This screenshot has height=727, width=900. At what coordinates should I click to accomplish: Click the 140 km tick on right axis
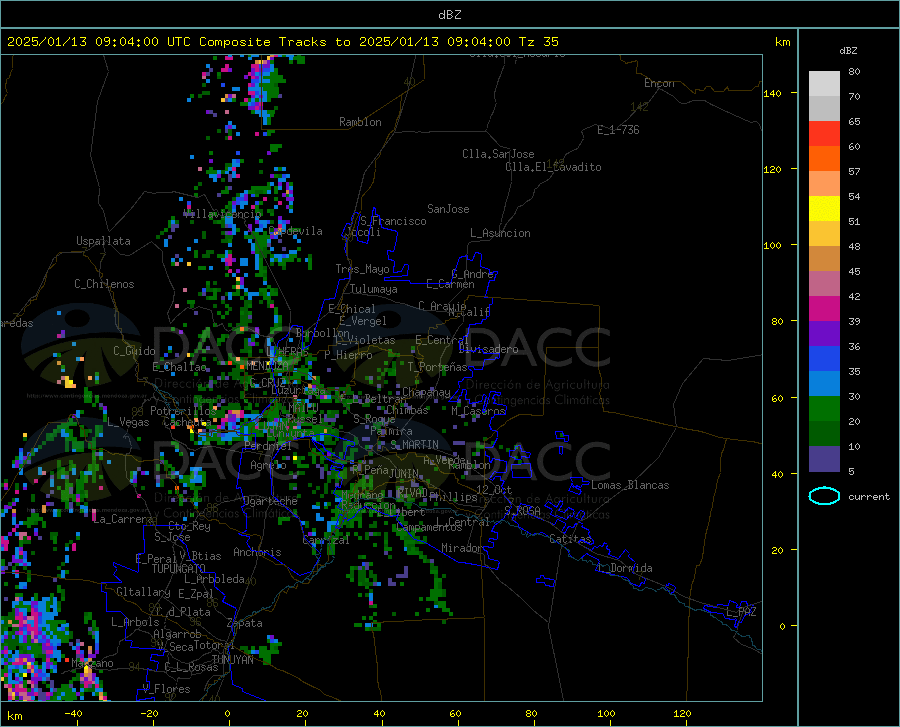click(x=773, y=93)
